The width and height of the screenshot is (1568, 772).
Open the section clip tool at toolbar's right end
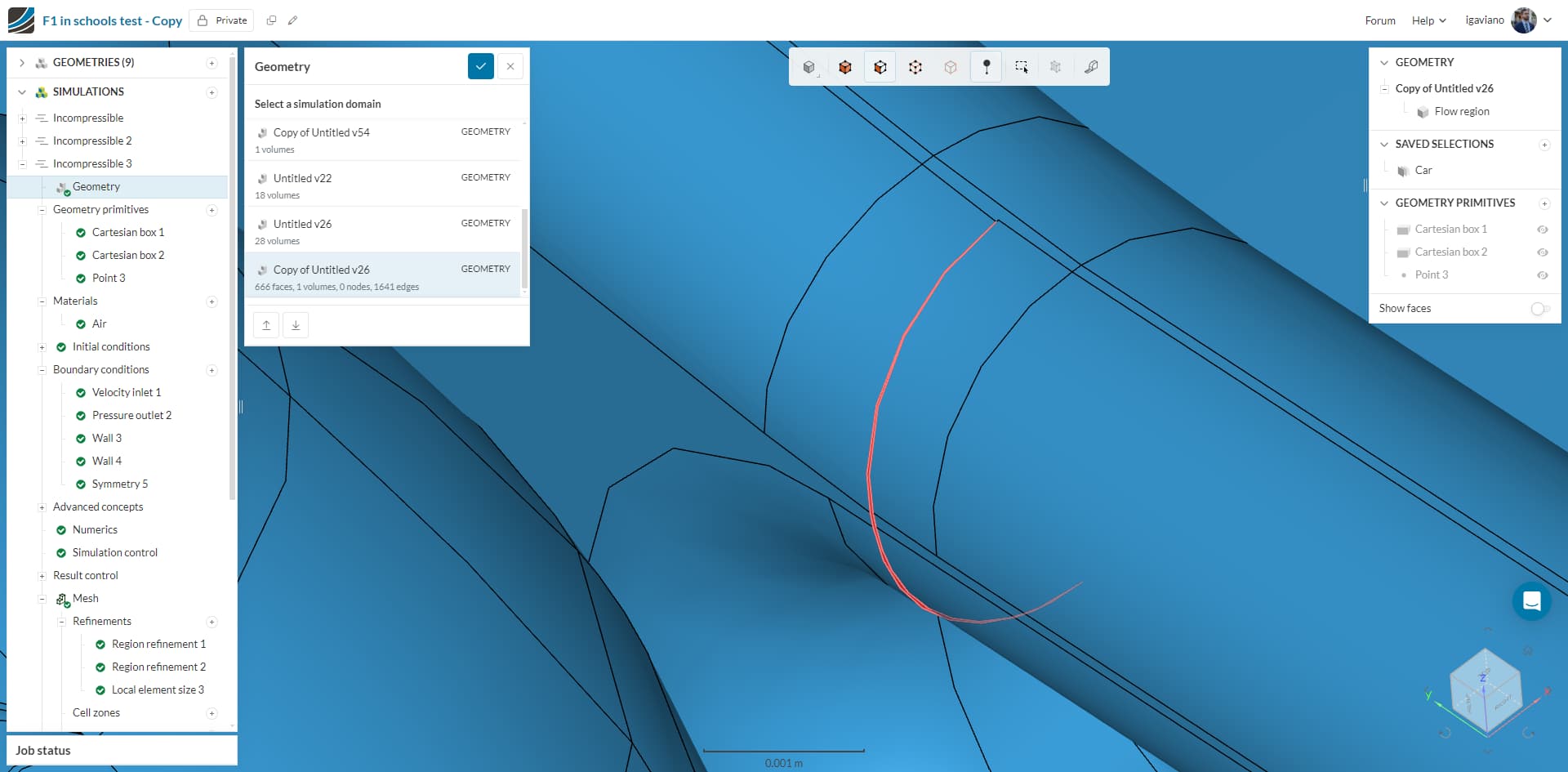1091,67
